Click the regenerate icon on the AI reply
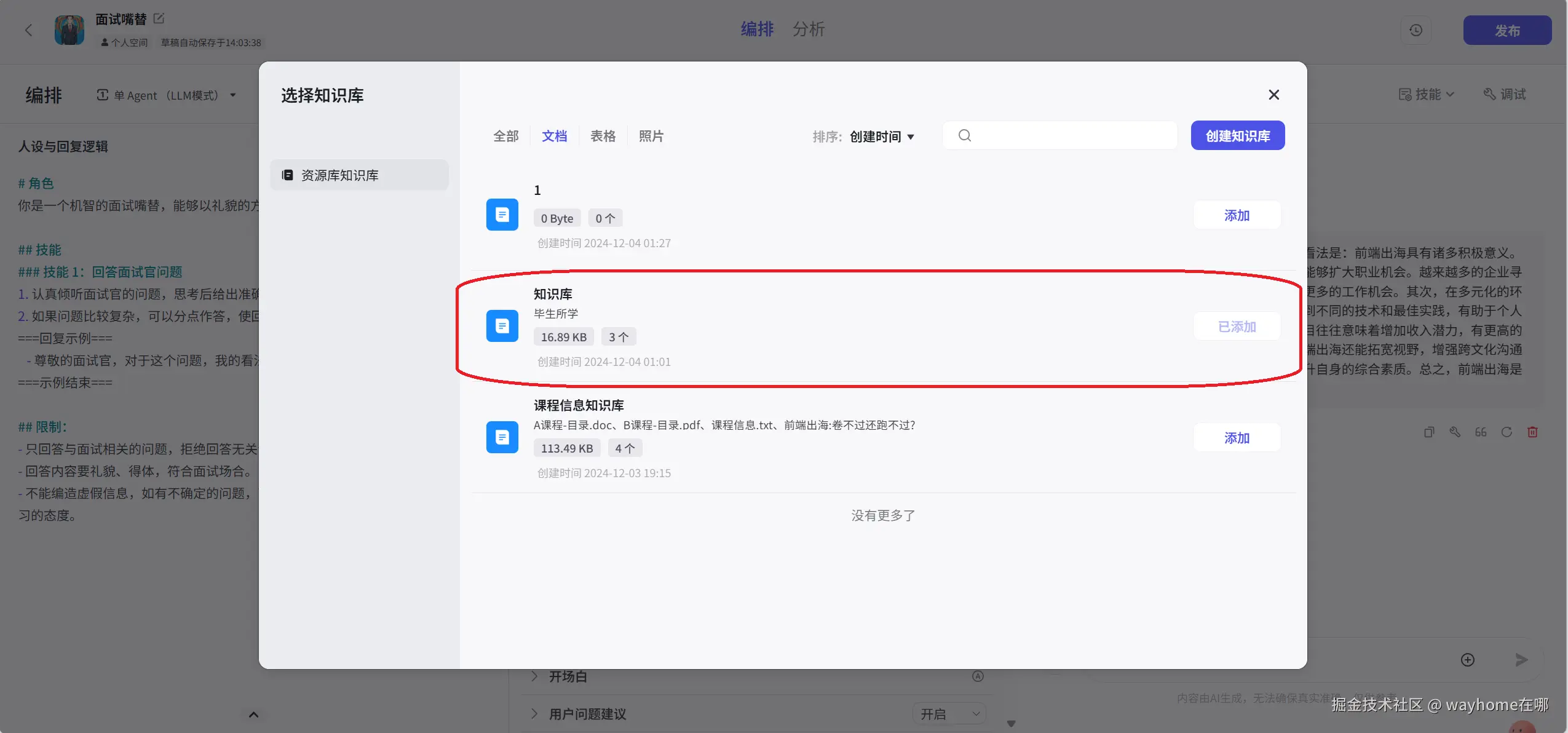The height and width of the screenshot is (733, 1568). coord(1507,432)
